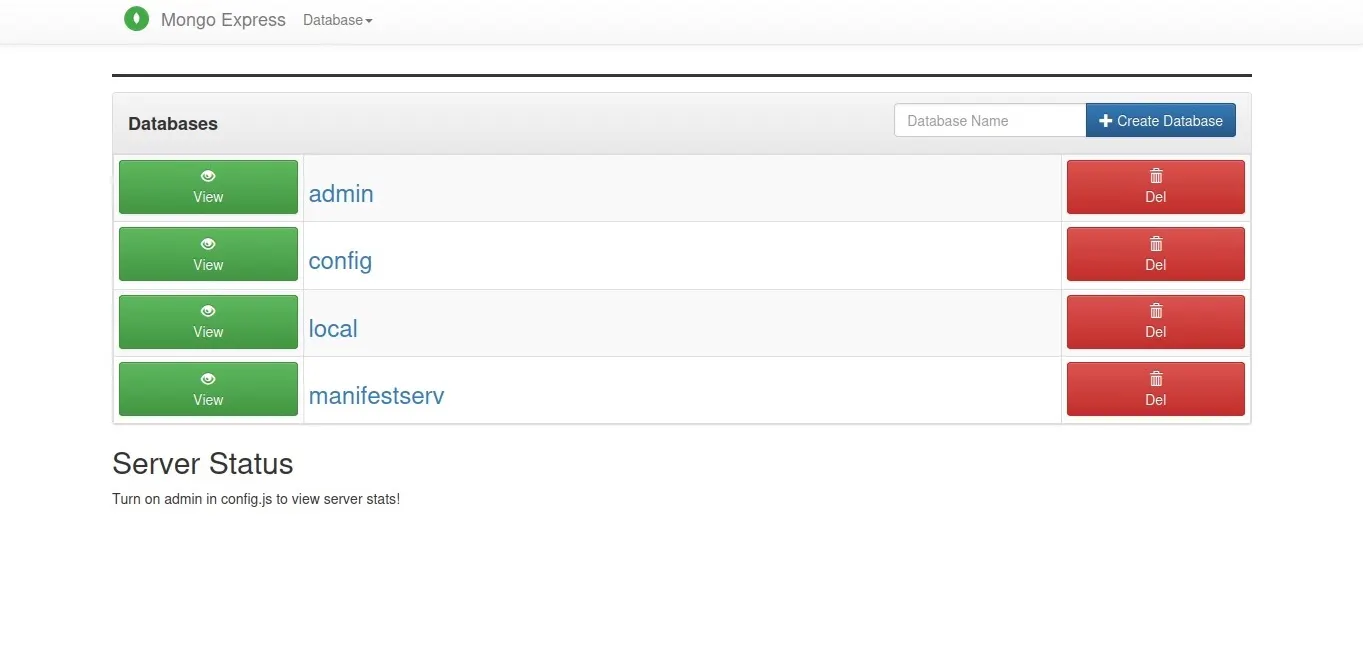Click eye icon in local View button
1363x645 pixels.
coord(208,311)
